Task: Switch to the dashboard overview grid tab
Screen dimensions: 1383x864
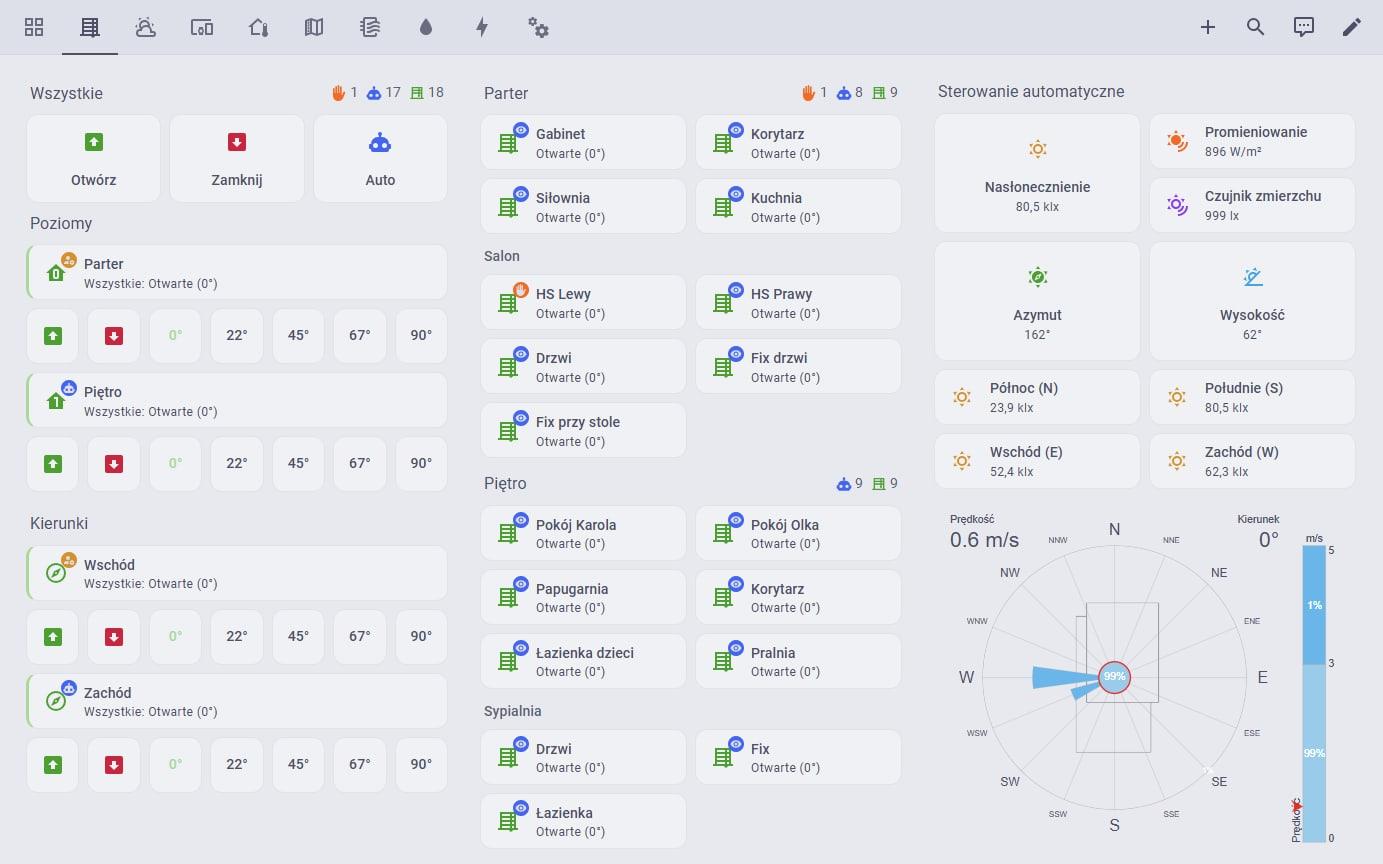Action: point(34,27)
